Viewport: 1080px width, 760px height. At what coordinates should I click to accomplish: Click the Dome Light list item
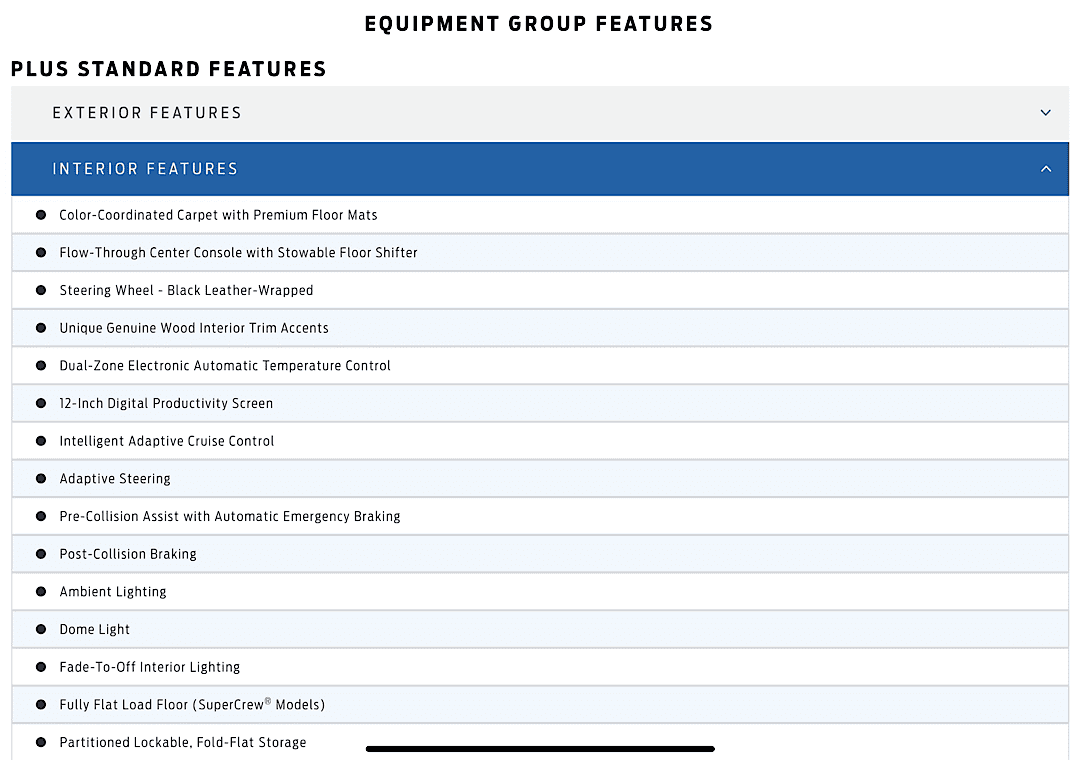click(95, 630)
